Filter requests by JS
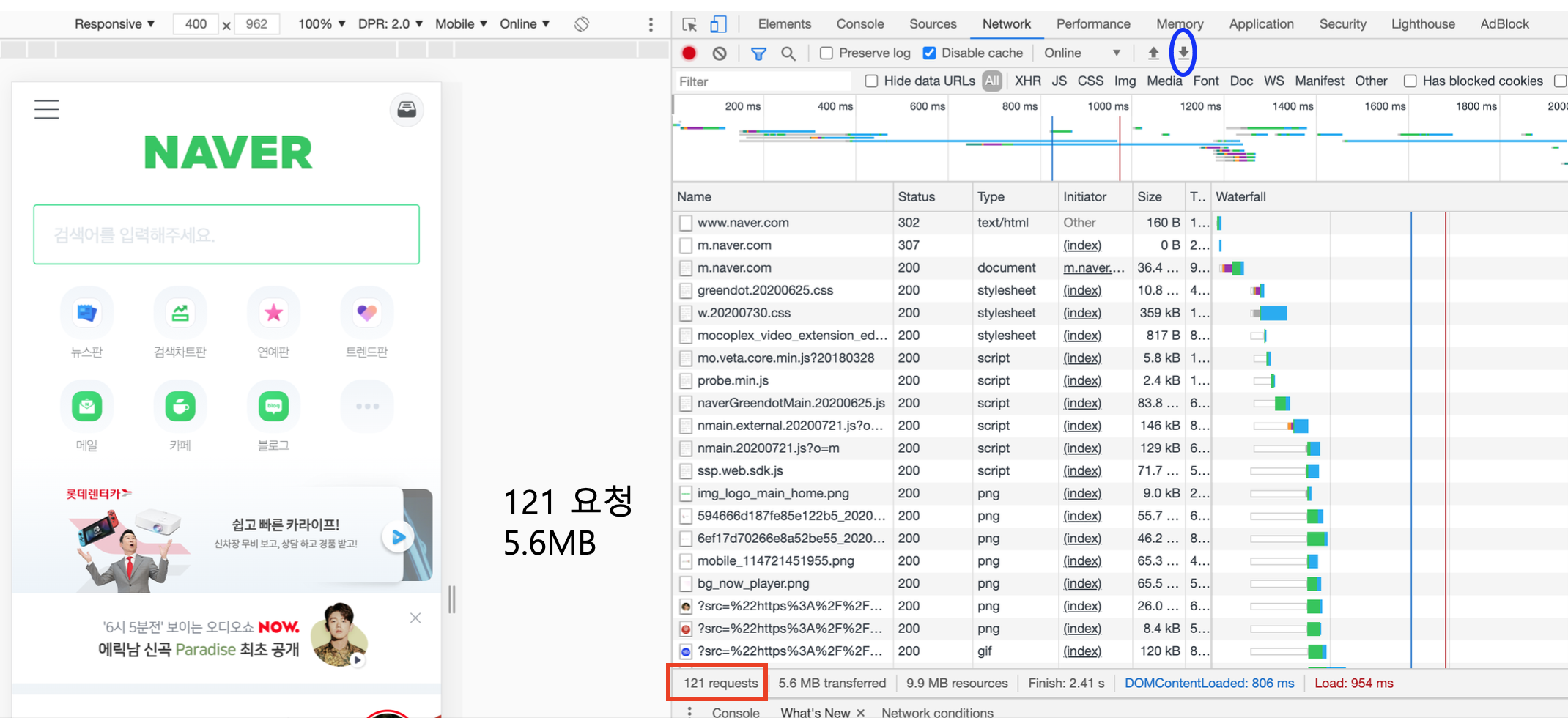The height and width of the screenshot is (718, 1568). click(1059, 81)
